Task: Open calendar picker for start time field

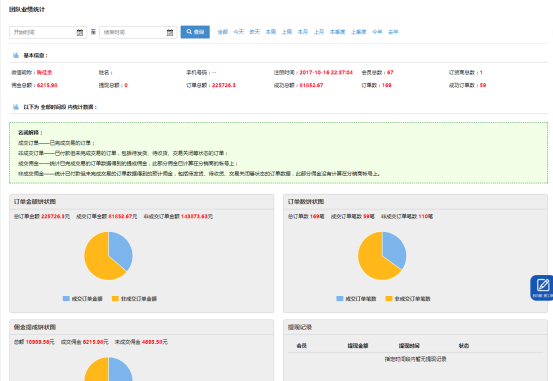Action: pos(80,32)
